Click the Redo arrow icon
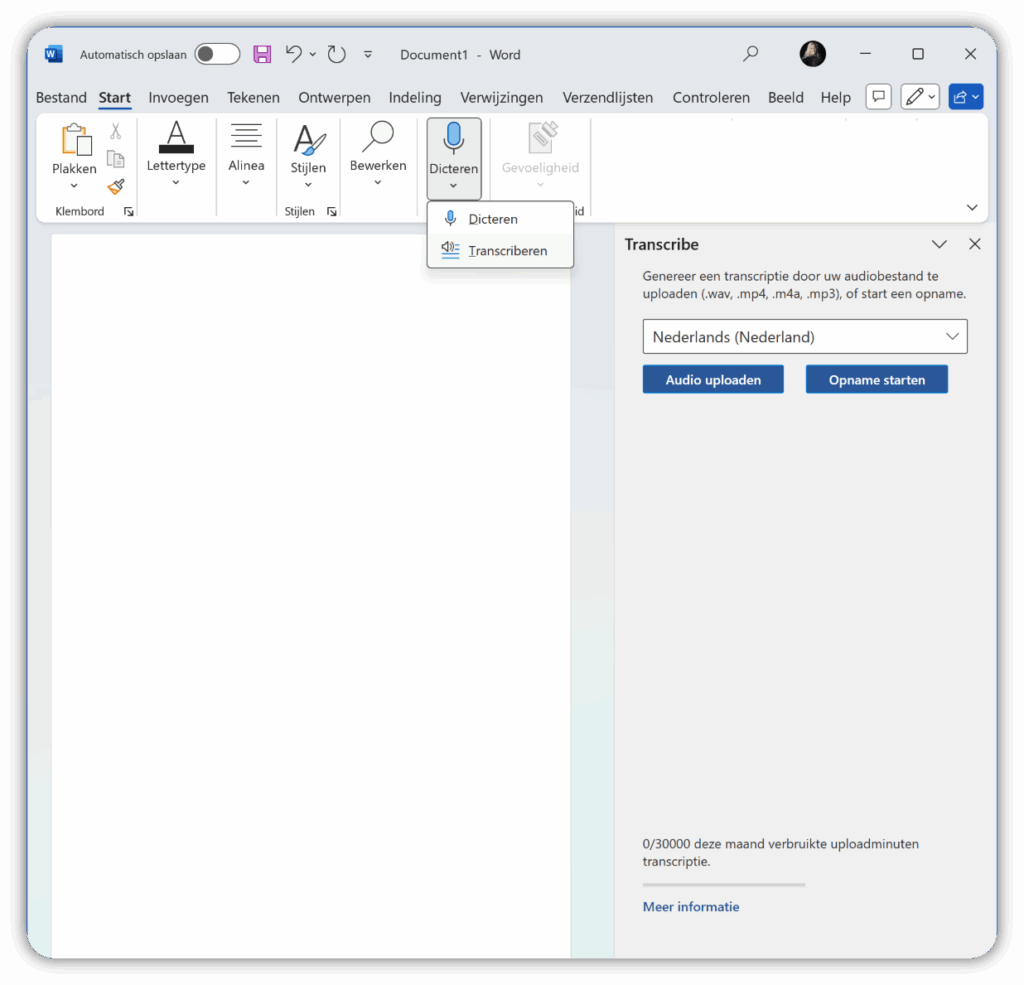 (x=337, y=55)
